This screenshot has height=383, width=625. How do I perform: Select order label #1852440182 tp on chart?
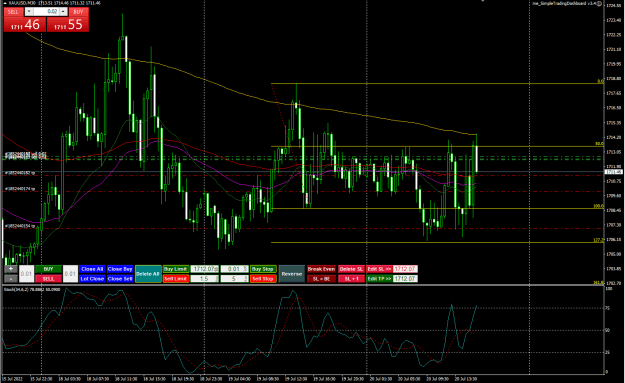click(20, 173)
